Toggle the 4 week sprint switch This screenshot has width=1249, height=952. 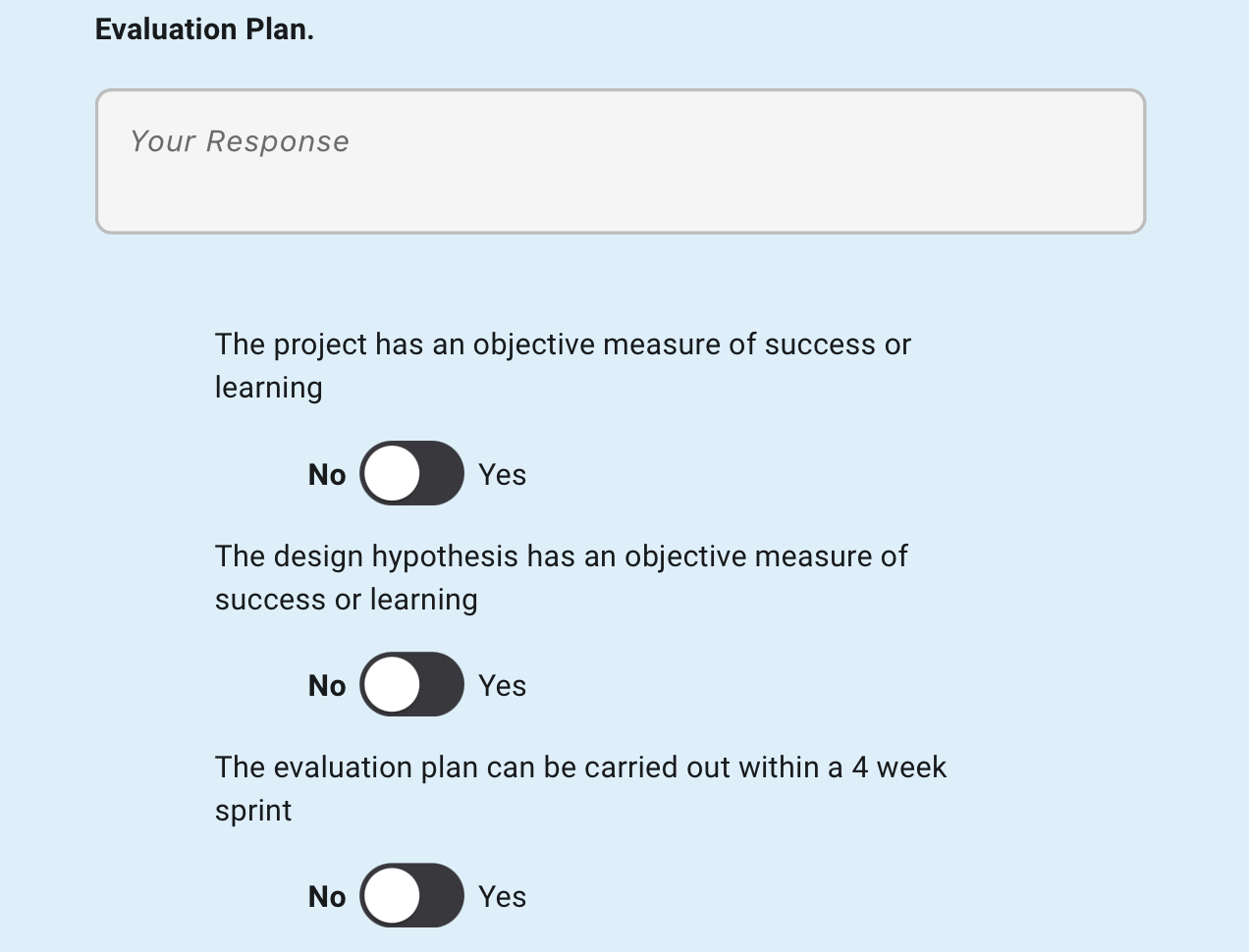[412, 896]
